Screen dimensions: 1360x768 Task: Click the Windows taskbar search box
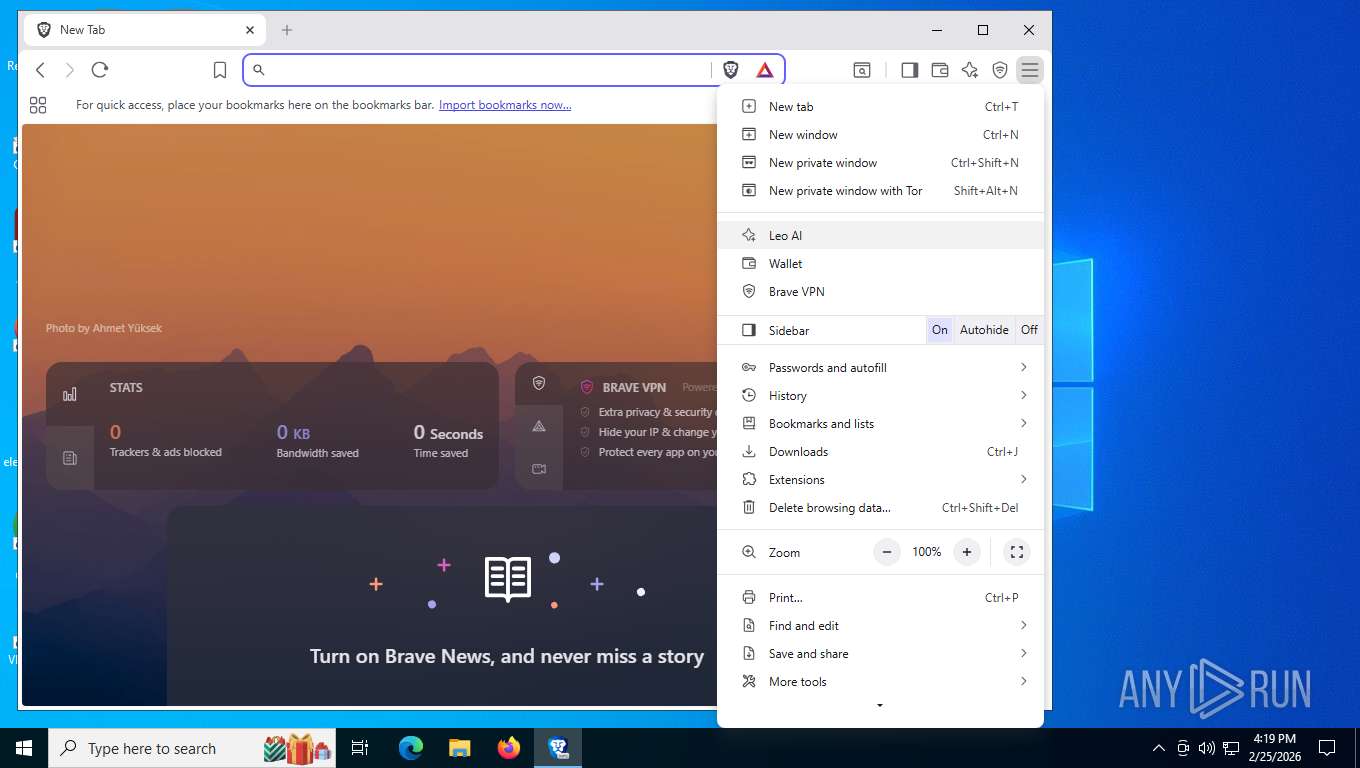190,748
